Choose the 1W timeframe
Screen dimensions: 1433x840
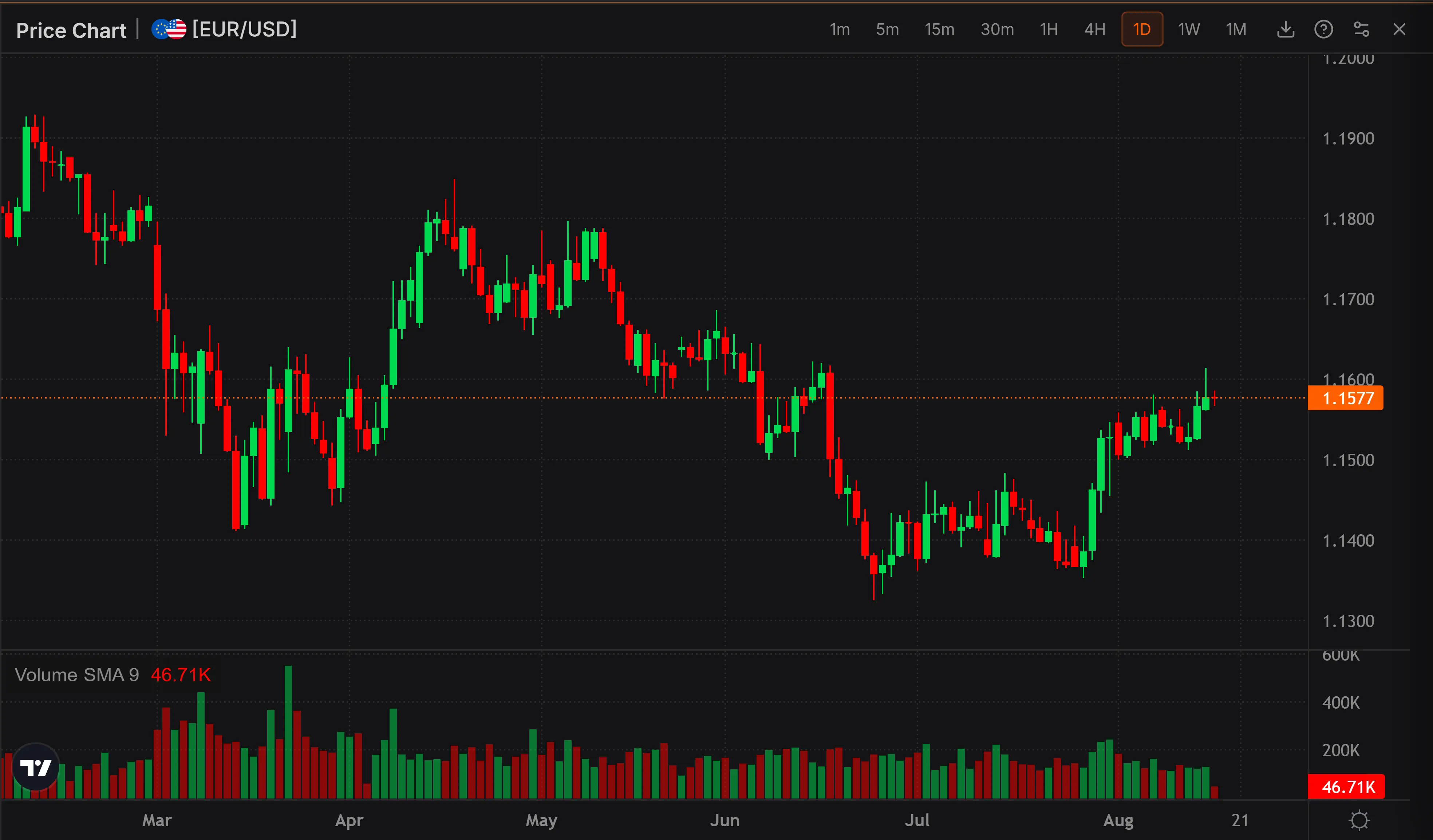1188,29
